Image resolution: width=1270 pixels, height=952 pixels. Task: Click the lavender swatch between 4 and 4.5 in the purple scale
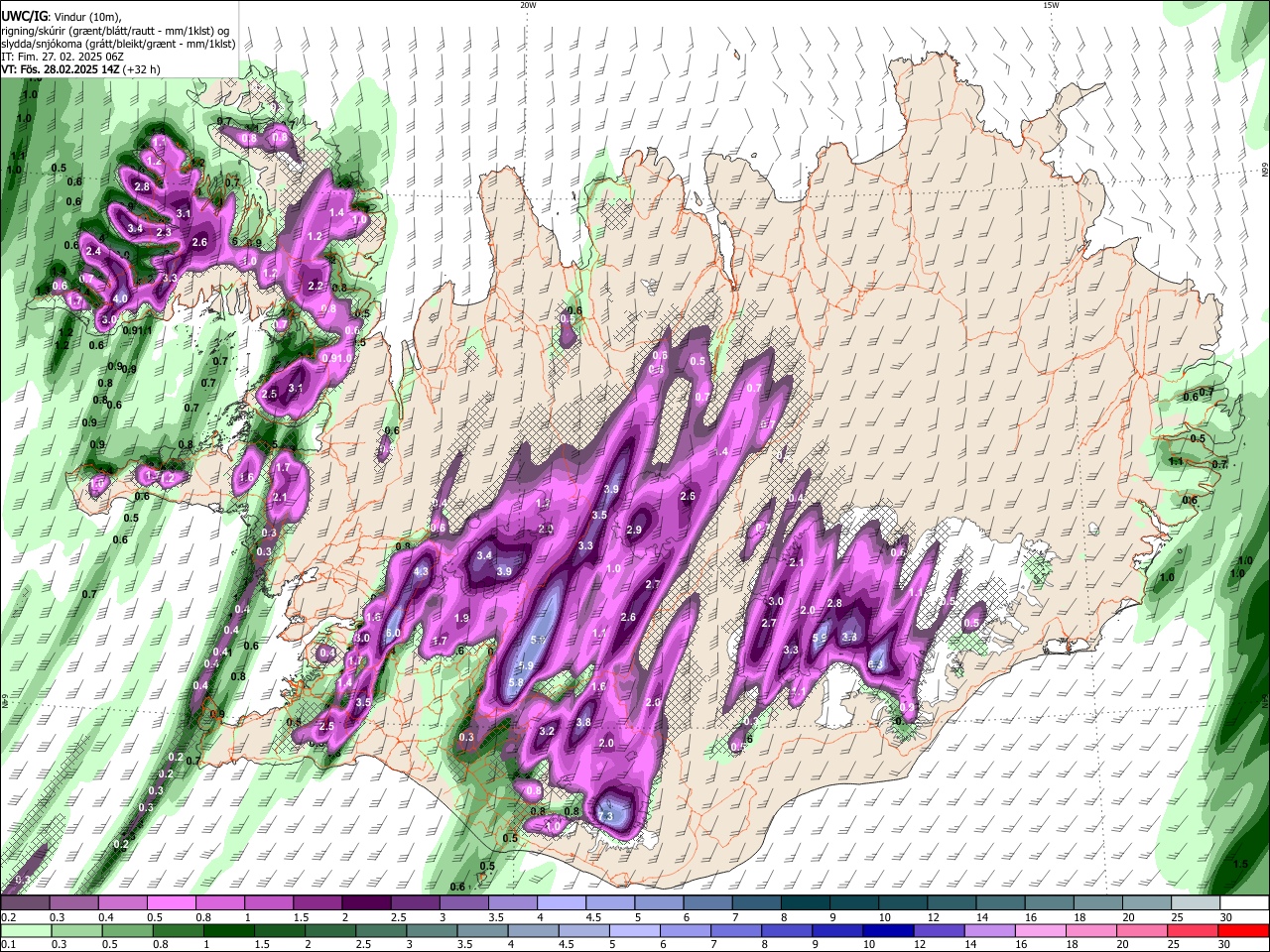tap(561, 903)
